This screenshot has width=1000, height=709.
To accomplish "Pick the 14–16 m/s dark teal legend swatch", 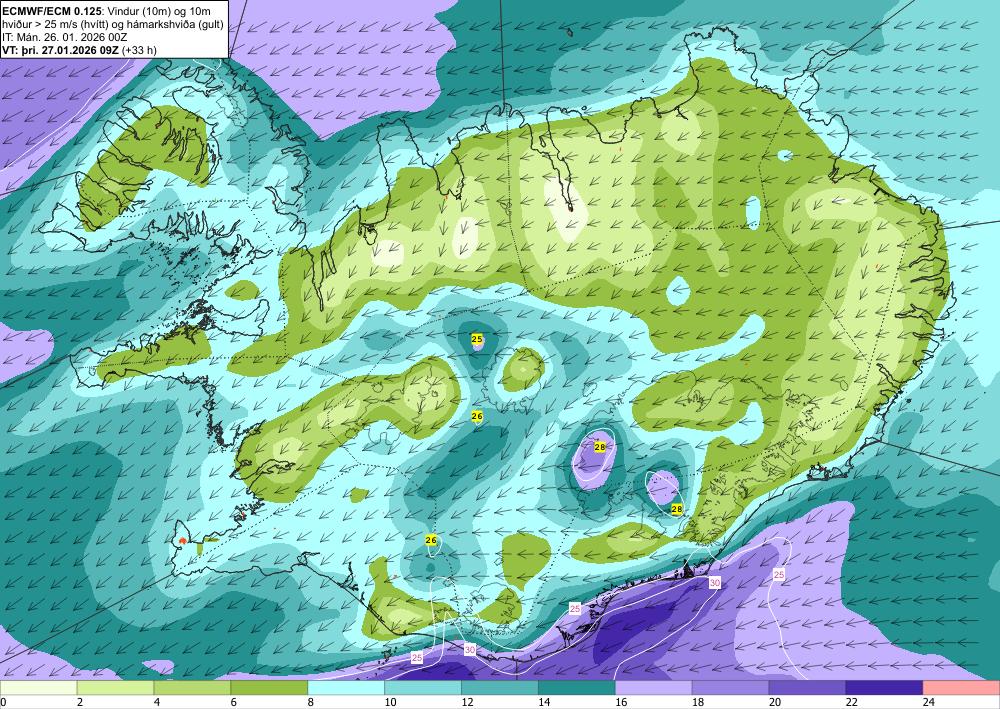I will [577, 688].
